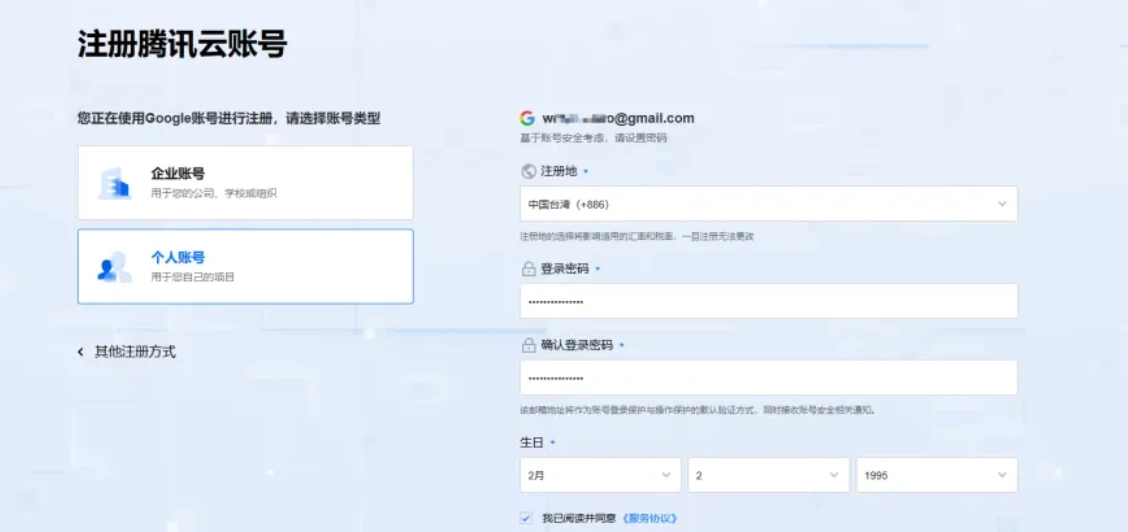Screen dimensions: 1128x532
Task: Open the birthday year dropdown showing 1995
Action: click(937, 475)
